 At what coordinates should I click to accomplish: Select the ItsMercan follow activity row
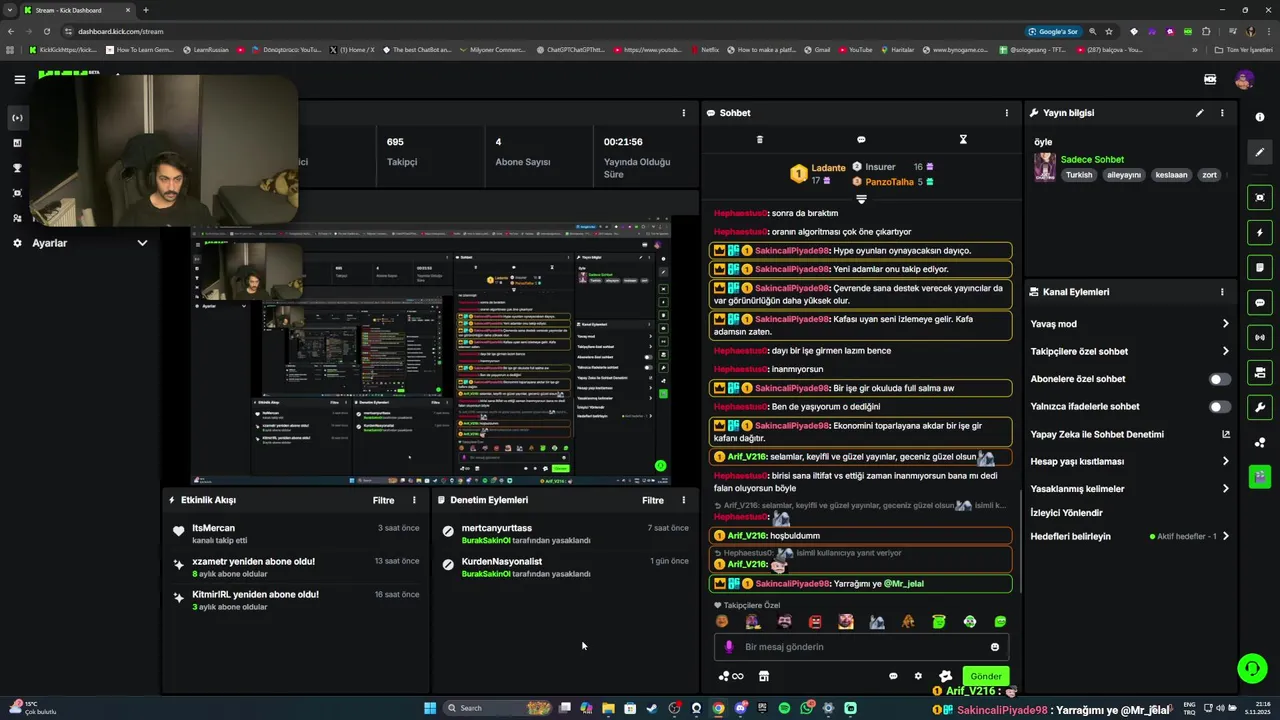tap(296, 534)
